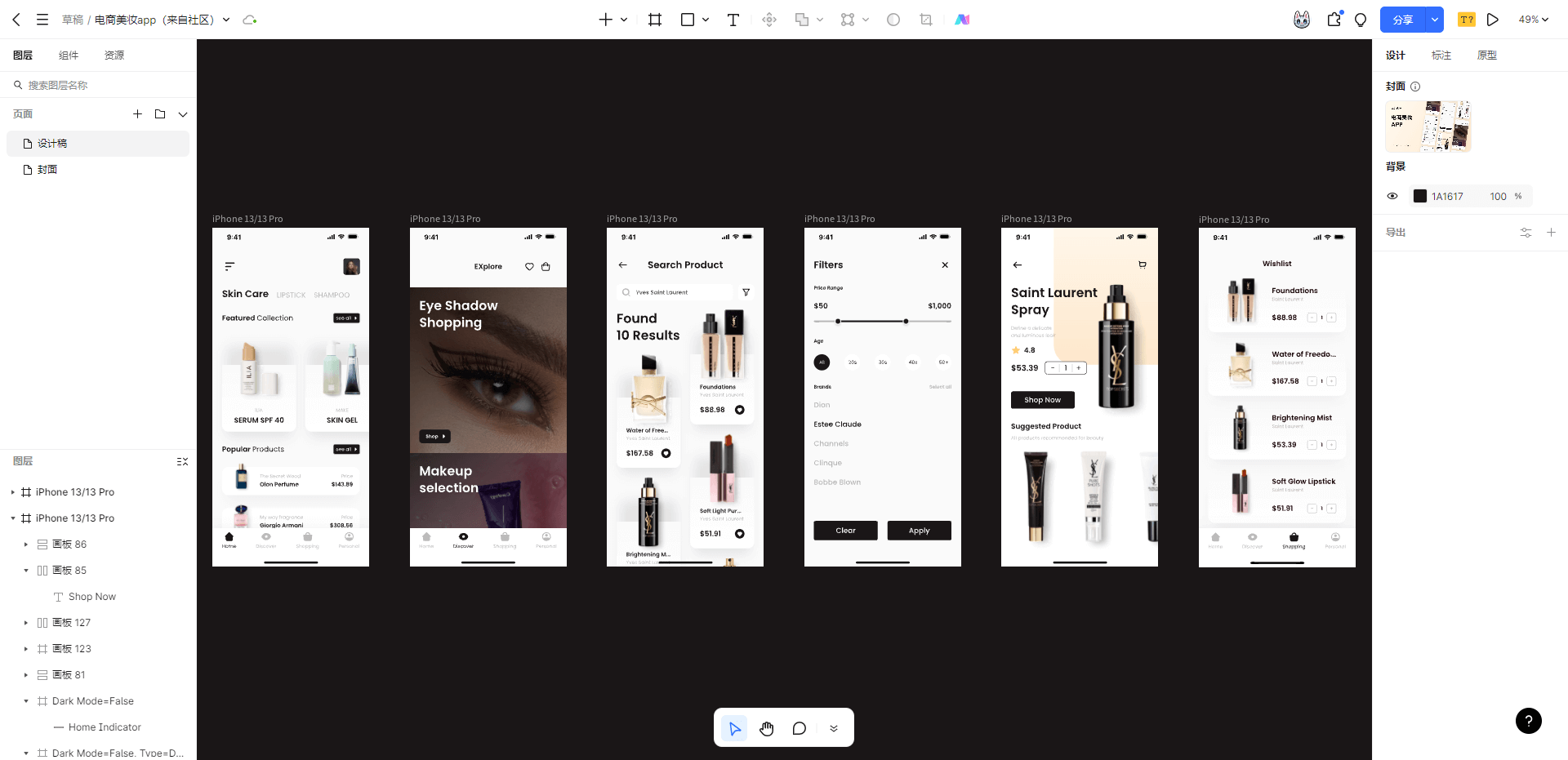This screenshot has width=1568, height=760.
Task: Open the hamburger main menu
Action: coord(42,20)
